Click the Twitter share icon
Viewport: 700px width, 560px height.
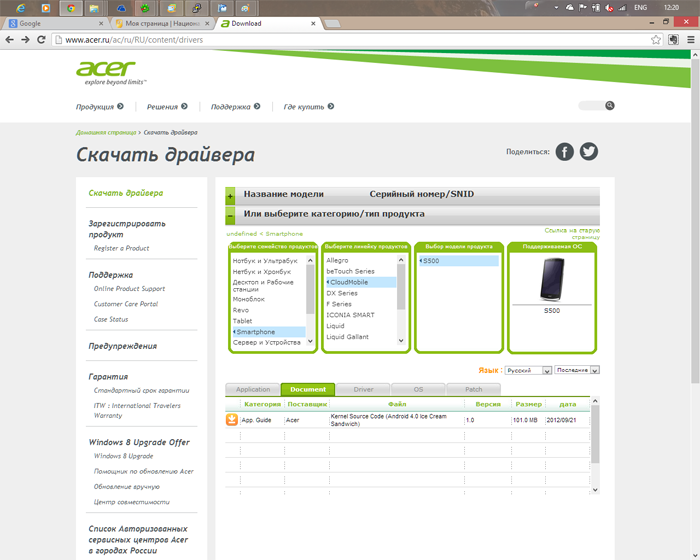tap(589, 151)
